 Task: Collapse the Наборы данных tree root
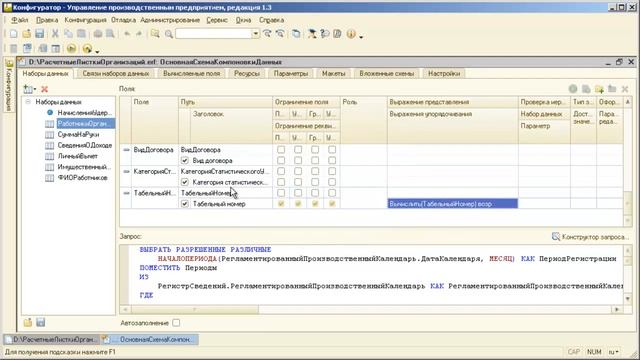[x=28, y=102]
